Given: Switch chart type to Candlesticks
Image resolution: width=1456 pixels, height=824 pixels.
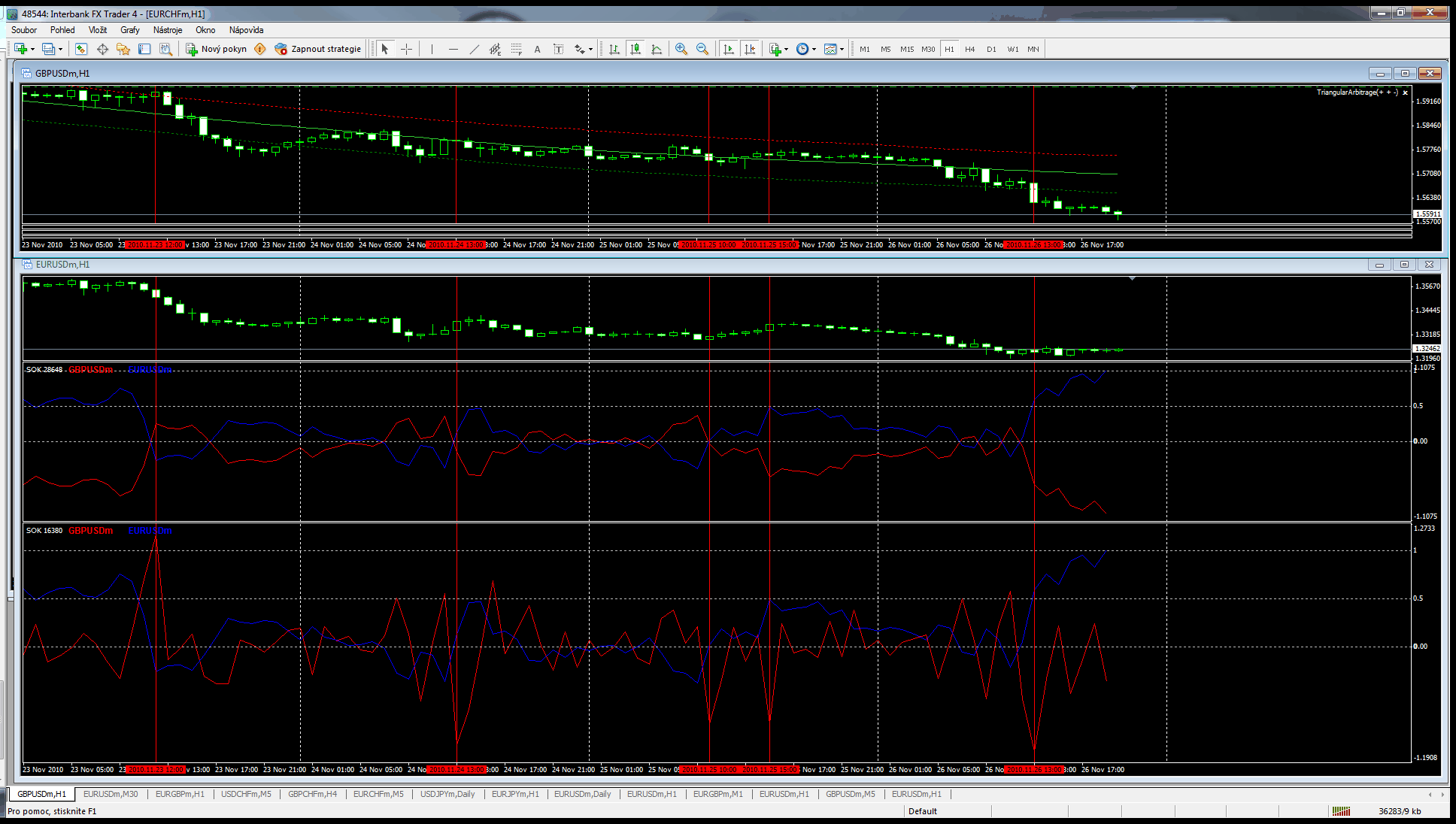Looking at the screenshot, I should (635, 49).
